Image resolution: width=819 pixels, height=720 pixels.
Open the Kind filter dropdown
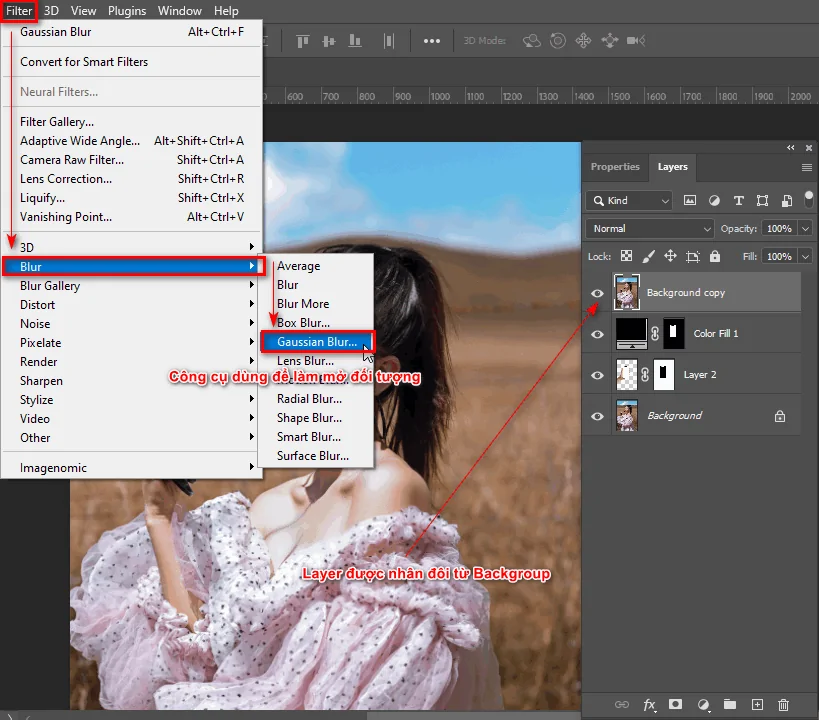point(630,200)
